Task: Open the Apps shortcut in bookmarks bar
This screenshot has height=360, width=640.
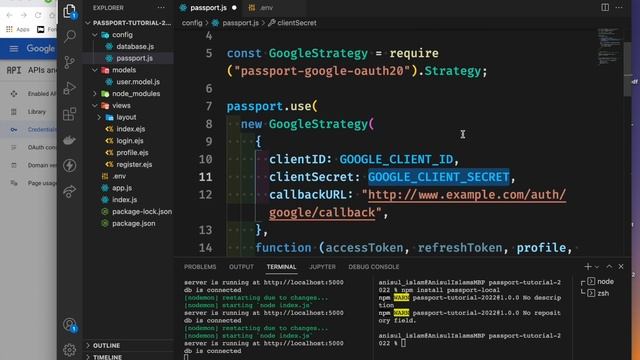Action: (x=18, y=29)
